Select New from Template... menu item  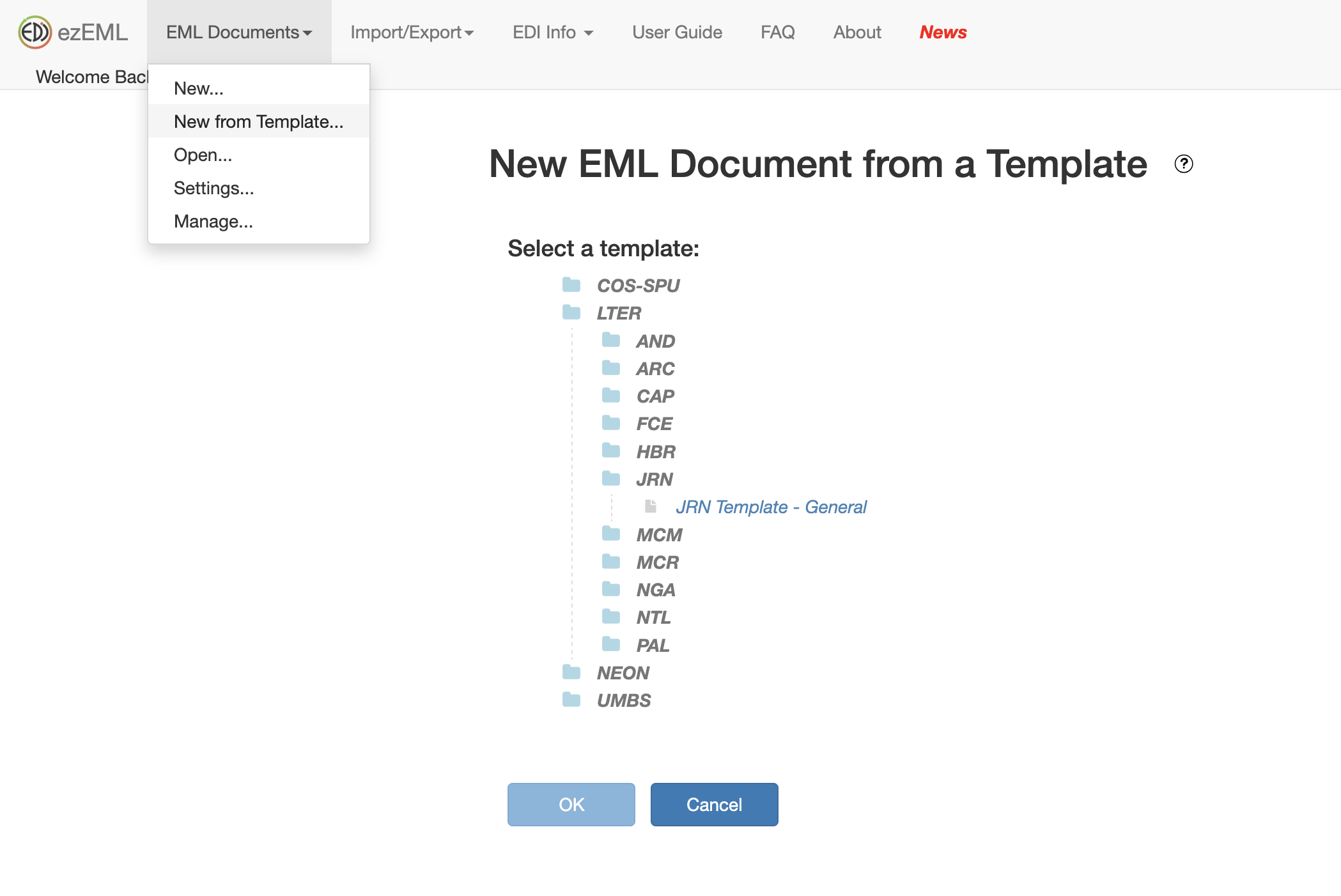tap(259, 121)
